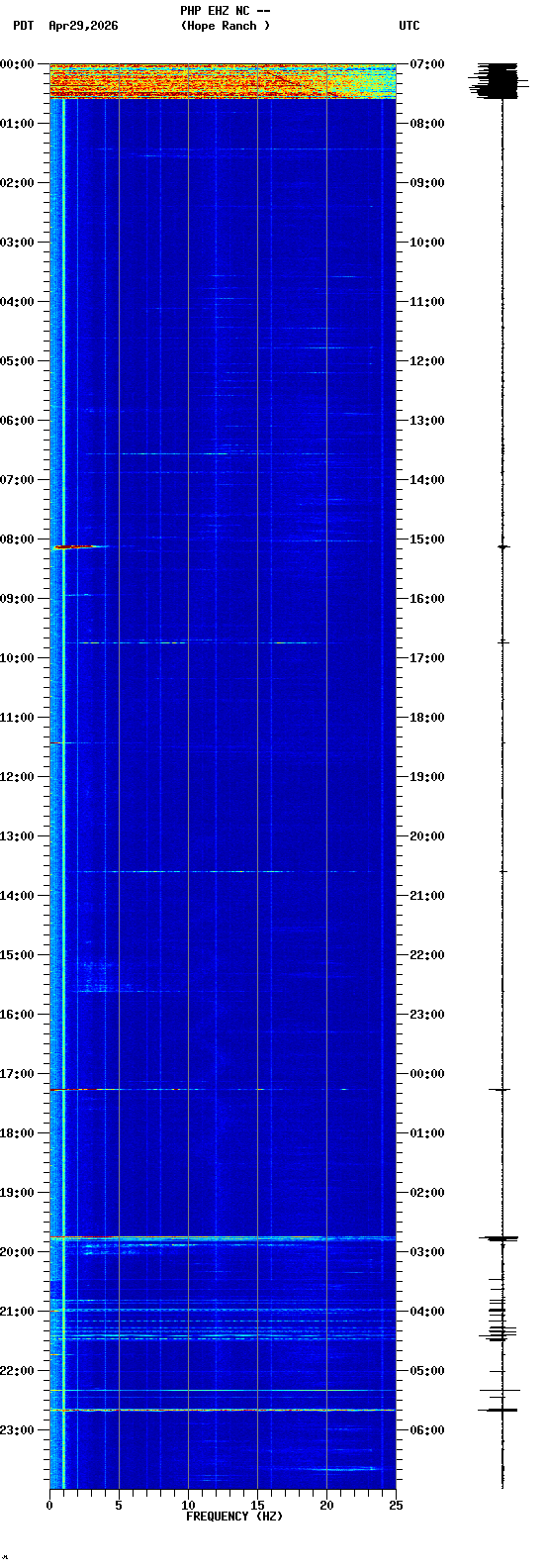Click the PDT axis '19:00' time label
Image resolution: width=546 pixels, height=1568 pixels.
[x=17, y=1193]
